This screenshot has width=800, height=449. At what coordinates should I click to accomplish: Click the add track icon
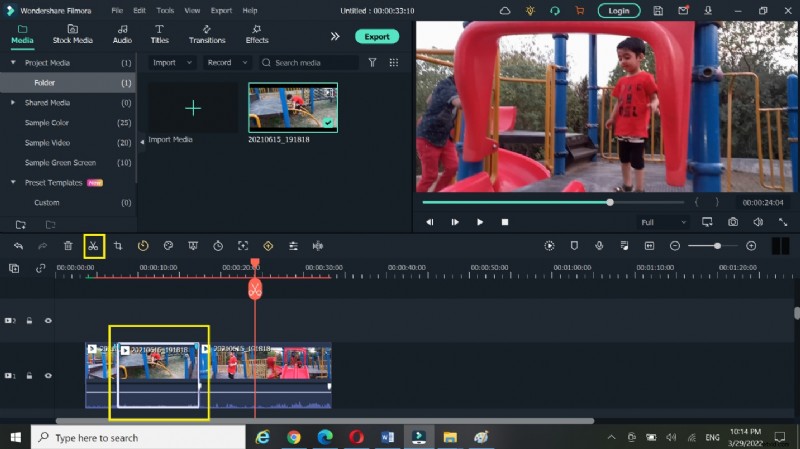[14, 268]
